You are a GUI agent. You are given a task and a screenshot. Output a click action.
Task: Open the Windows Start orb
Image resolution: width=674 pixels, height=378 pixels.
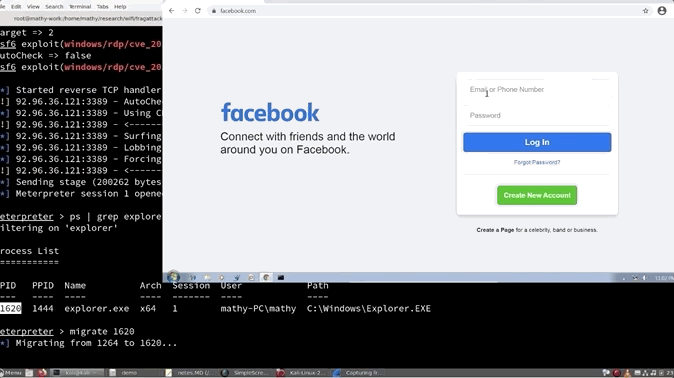click(x=174, y=277)
